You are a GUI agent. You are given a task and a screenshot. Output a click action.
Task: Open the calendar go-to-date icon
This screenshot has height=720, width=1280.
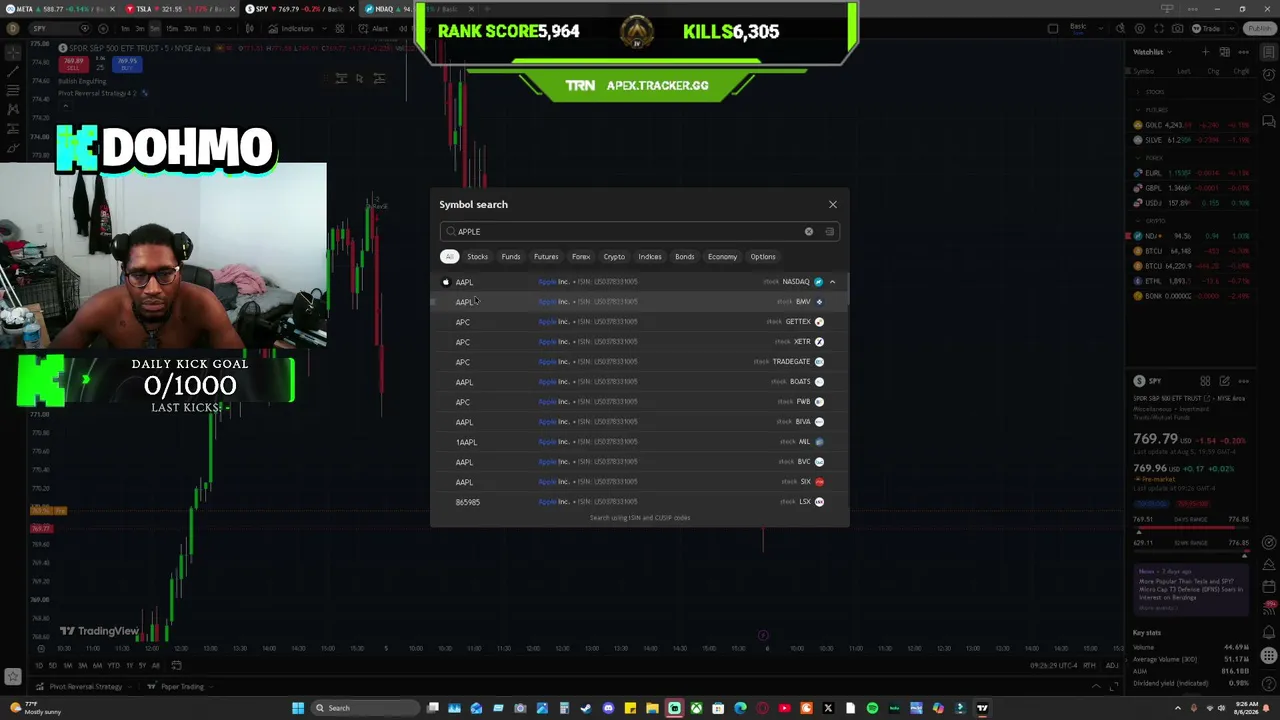[x=176, y=666]
